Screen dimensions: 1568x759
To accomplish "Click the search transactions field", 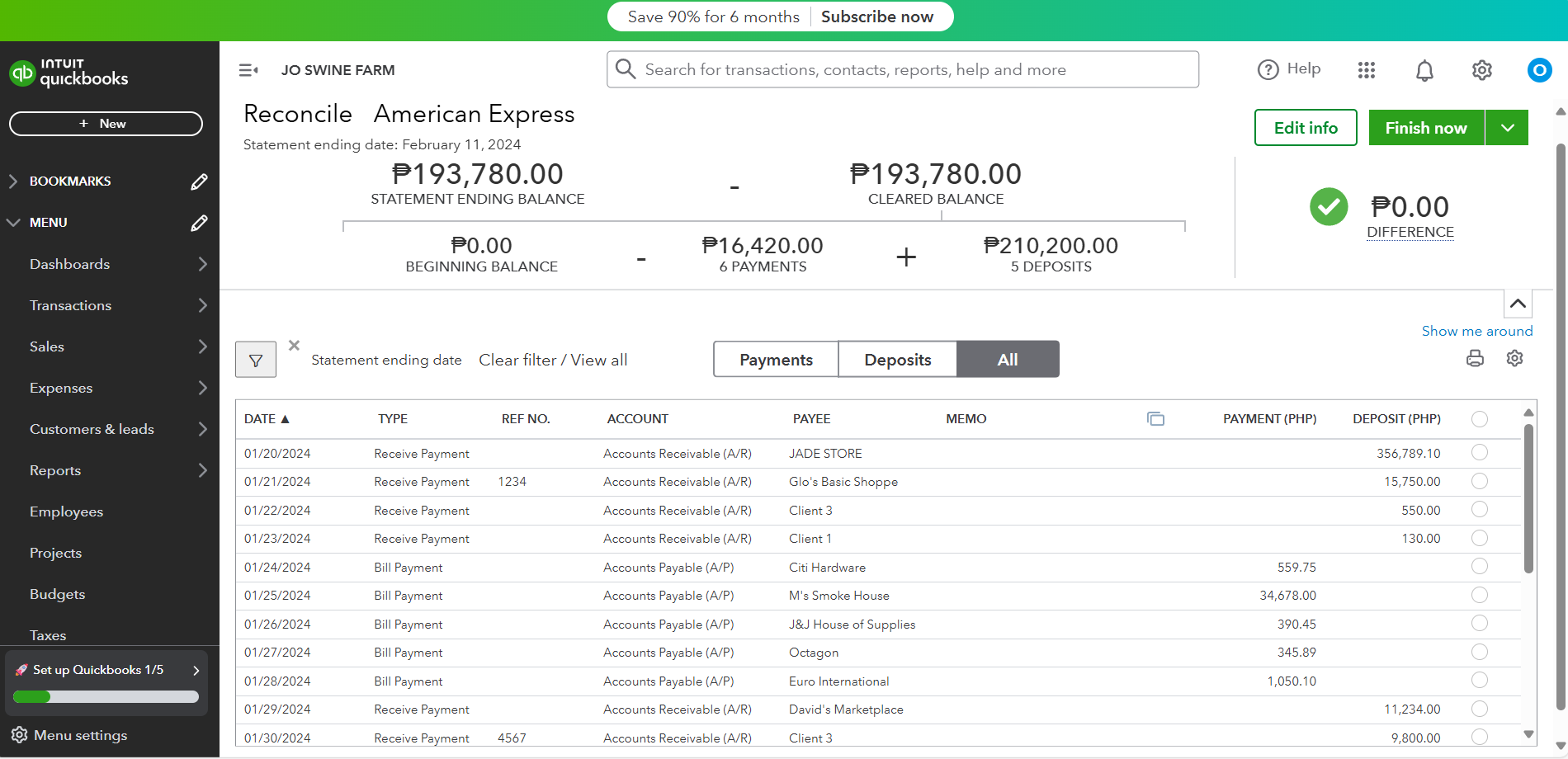I will 903,70.
